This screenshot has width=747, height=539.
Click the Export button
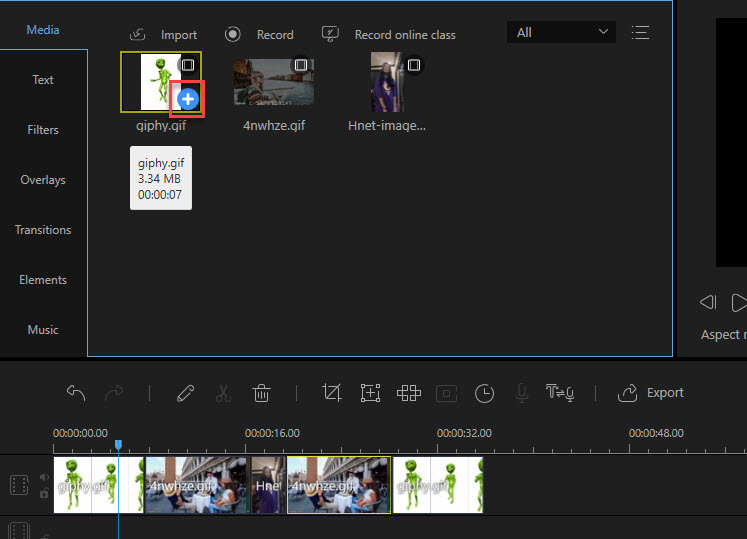click(x=651, y=393)
